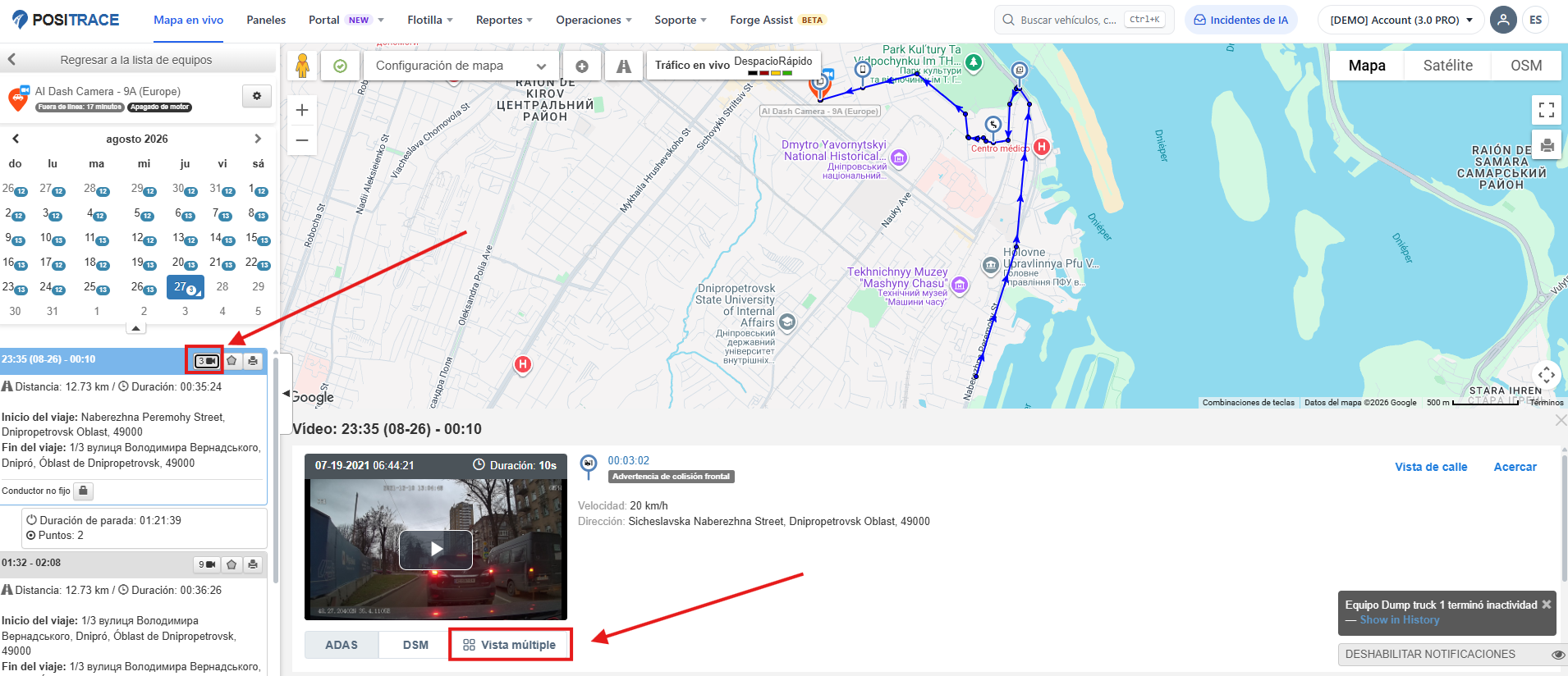
Task: Collapse the calendar with the up arrow
Action: tap(136, 328)
